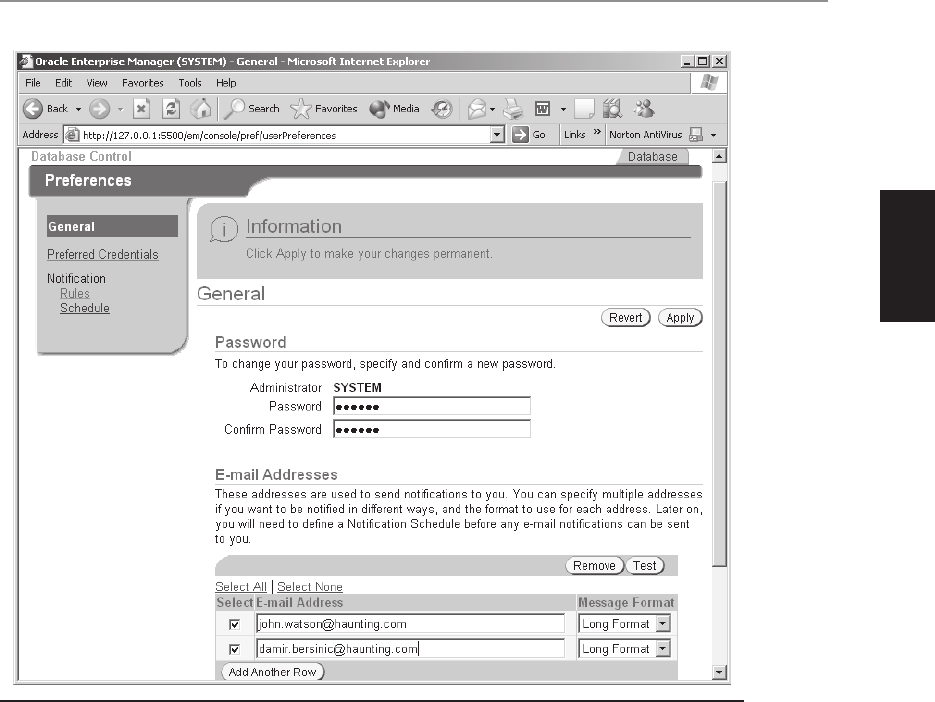This screenshot has height=702, width=935.
Task: Open the View menu
Action: click(x=97, y=83)
